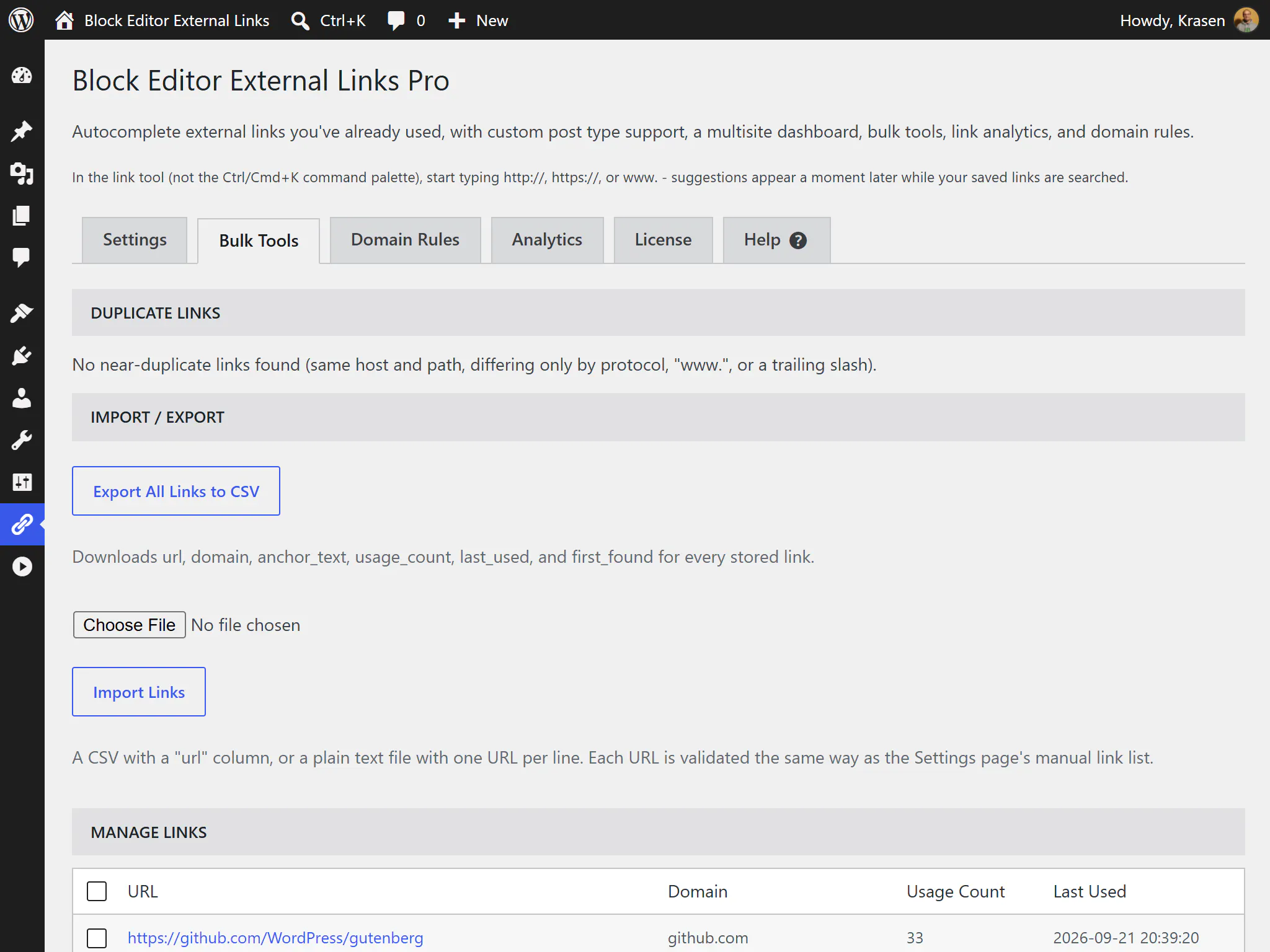Select the Bulk Tools tab

(x=259, y=241)
